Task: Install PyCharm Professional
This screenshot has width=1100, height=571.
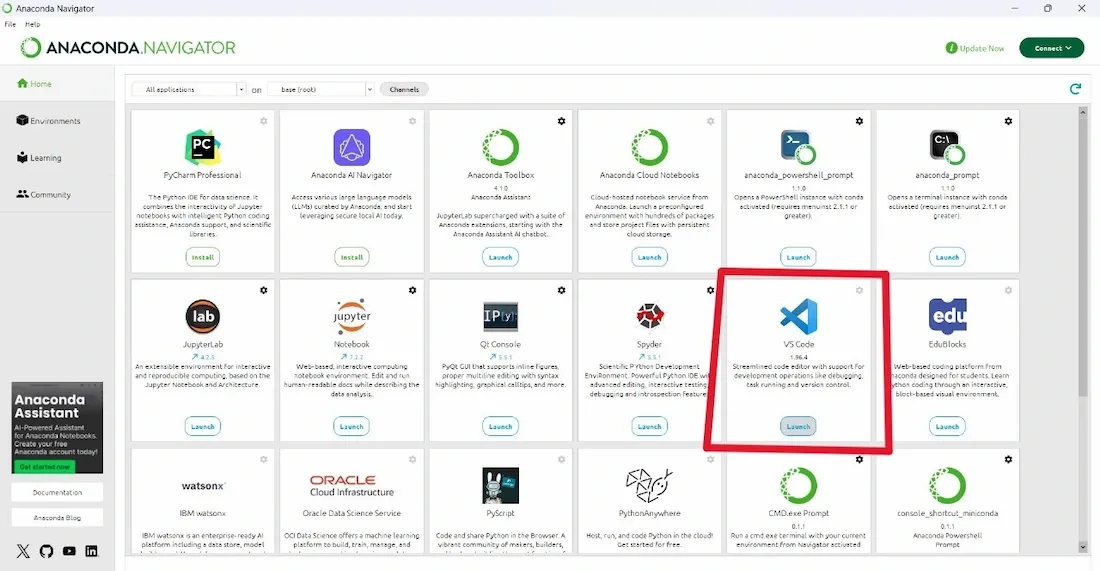Action: [x=202, y=257]
